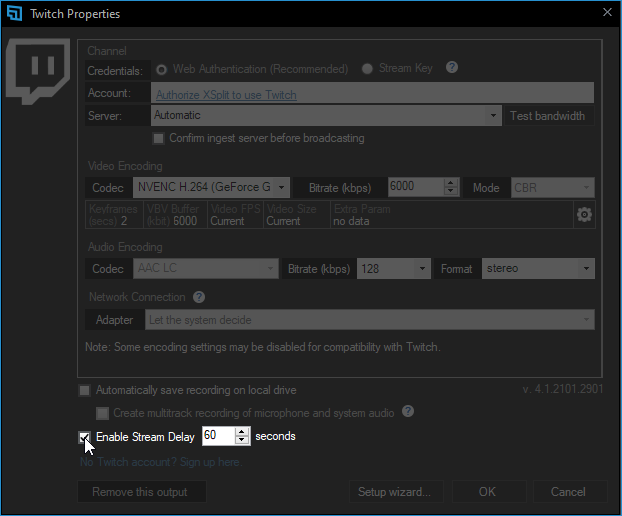The image size is (622, 516).
Task: Select Web Authentication radio button
Action: (x=161, y=70)
